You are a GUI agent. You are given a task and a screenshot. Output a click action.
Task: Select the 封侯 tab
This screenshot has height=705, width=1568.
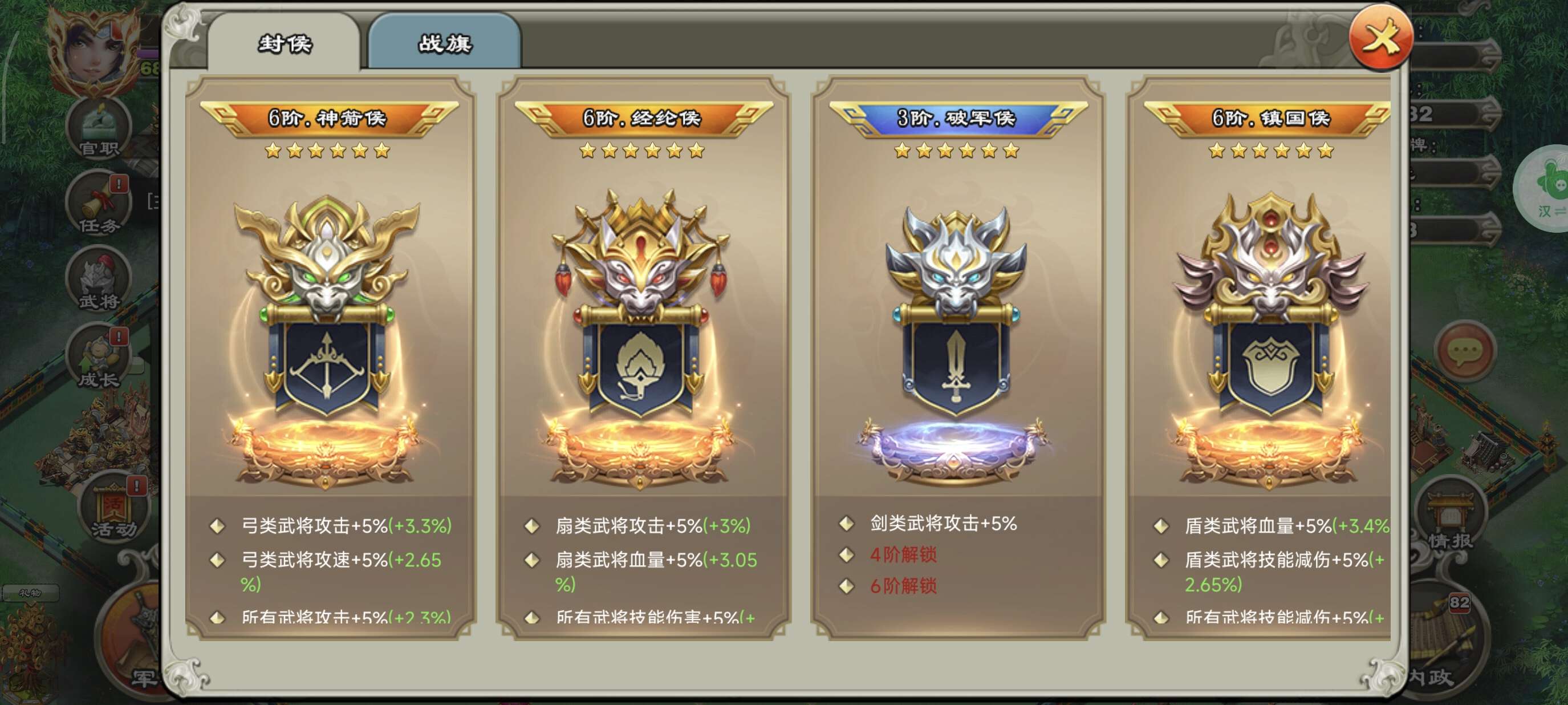pos(285,43)
